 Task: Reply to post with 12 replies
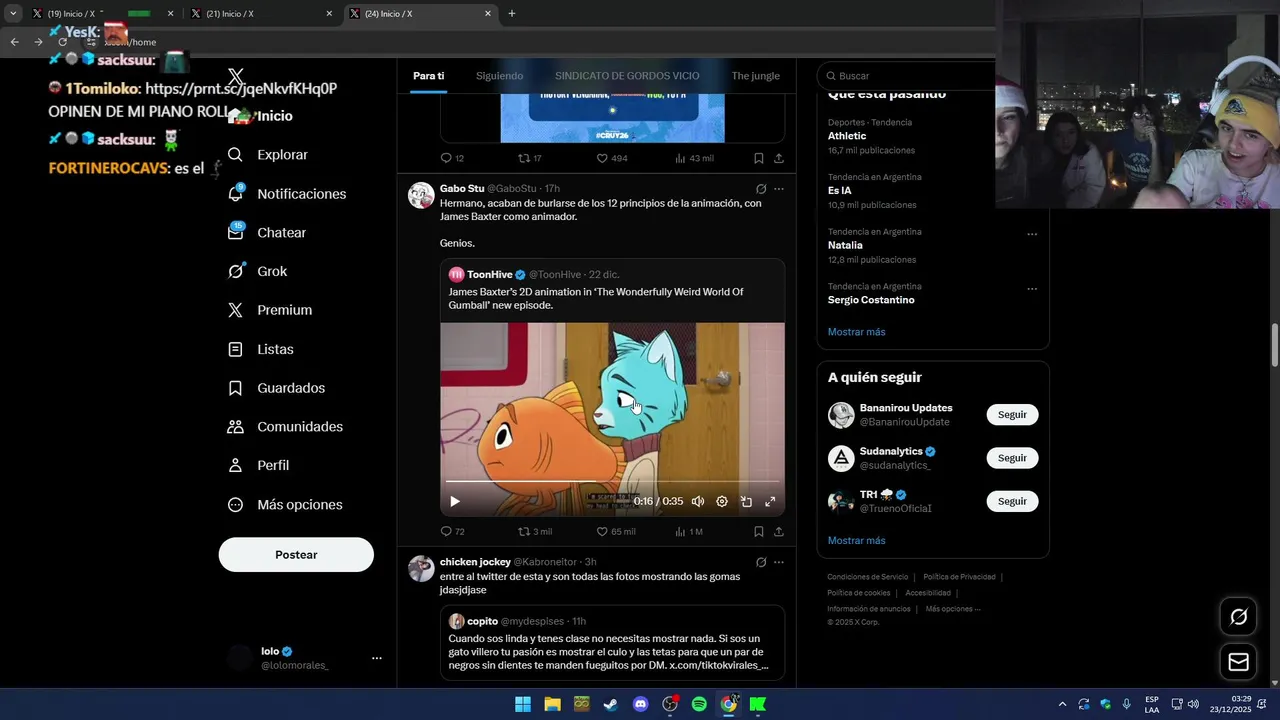[452, 158]
